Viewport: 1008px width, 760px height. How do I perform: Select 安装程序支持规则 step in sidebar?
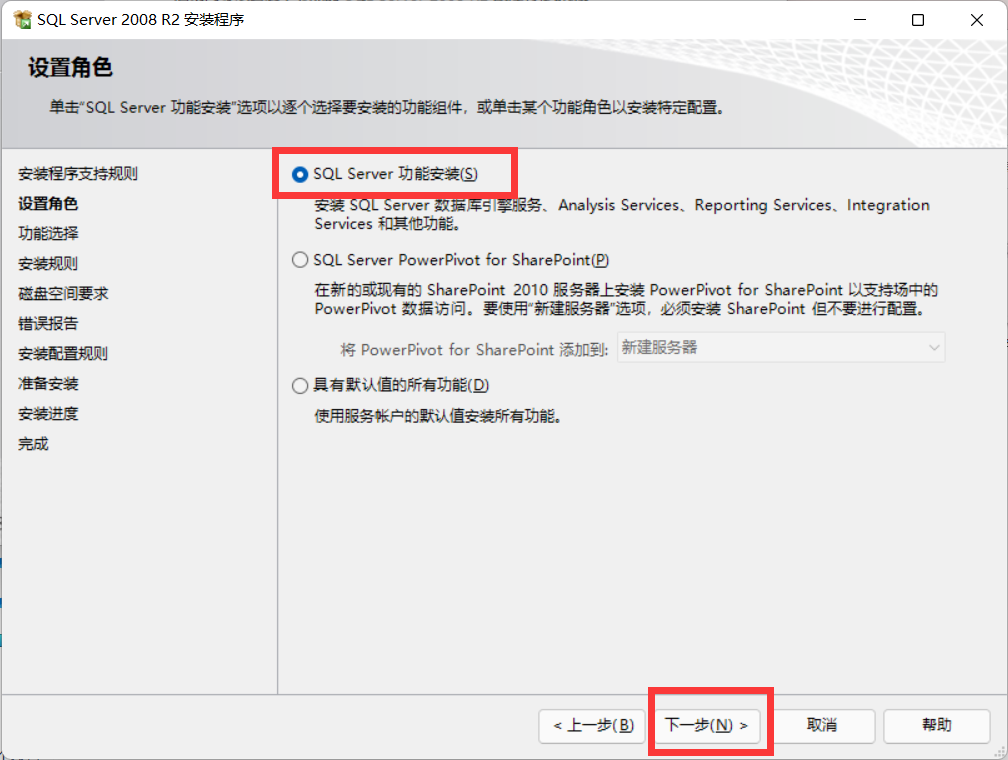pyautogui.click(x=78, y=174)
